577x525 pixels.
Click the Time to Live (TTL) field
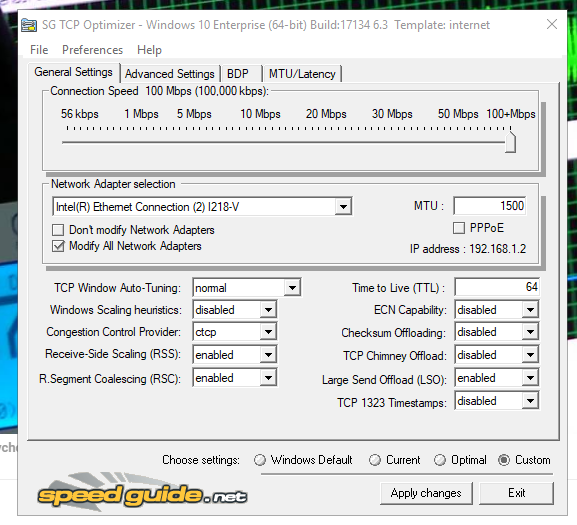point(497,287)
